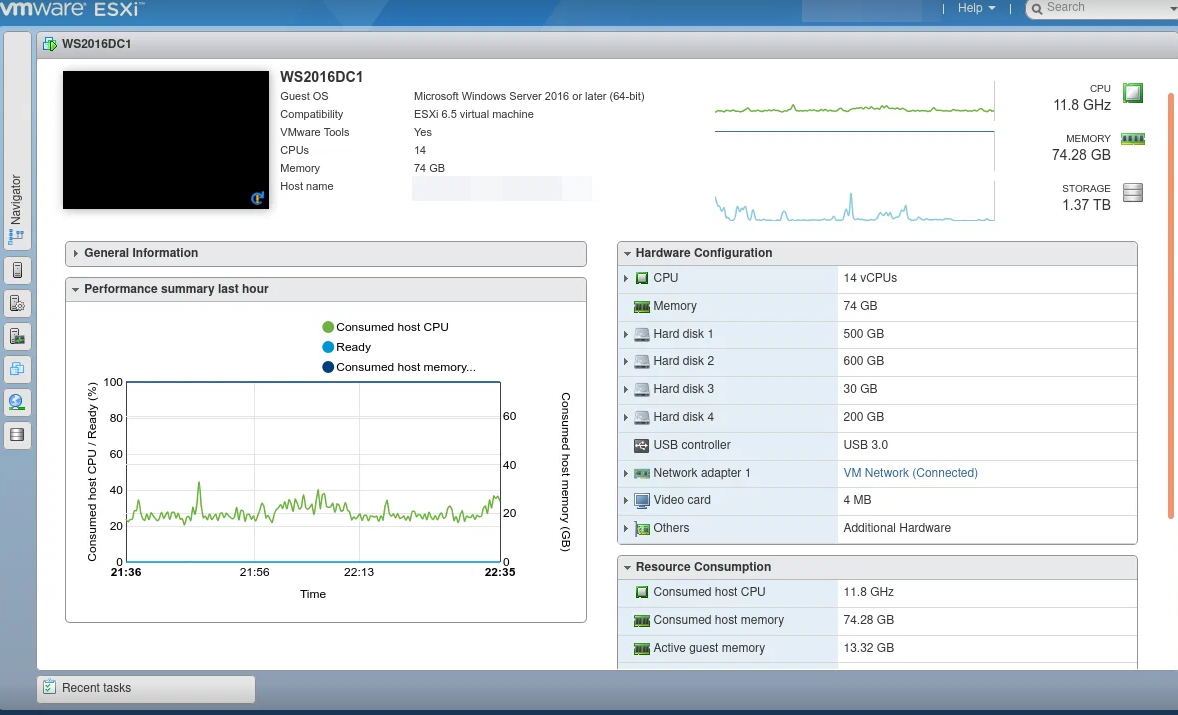The width and height of the screenshot is (1178, 715).
Task: Open the Networking globe icon in the sidebar
Action: (x=17, y=402)
